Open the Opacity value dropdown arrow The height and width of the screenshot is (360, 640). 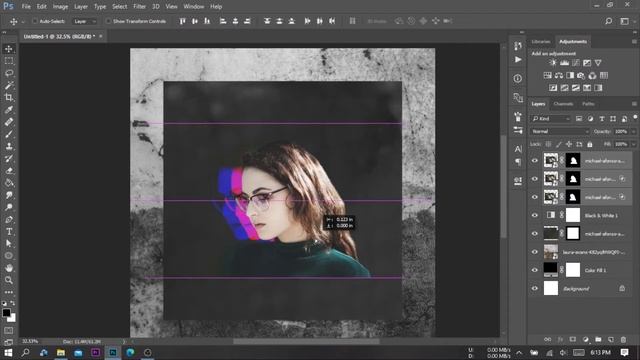[633, 131]
